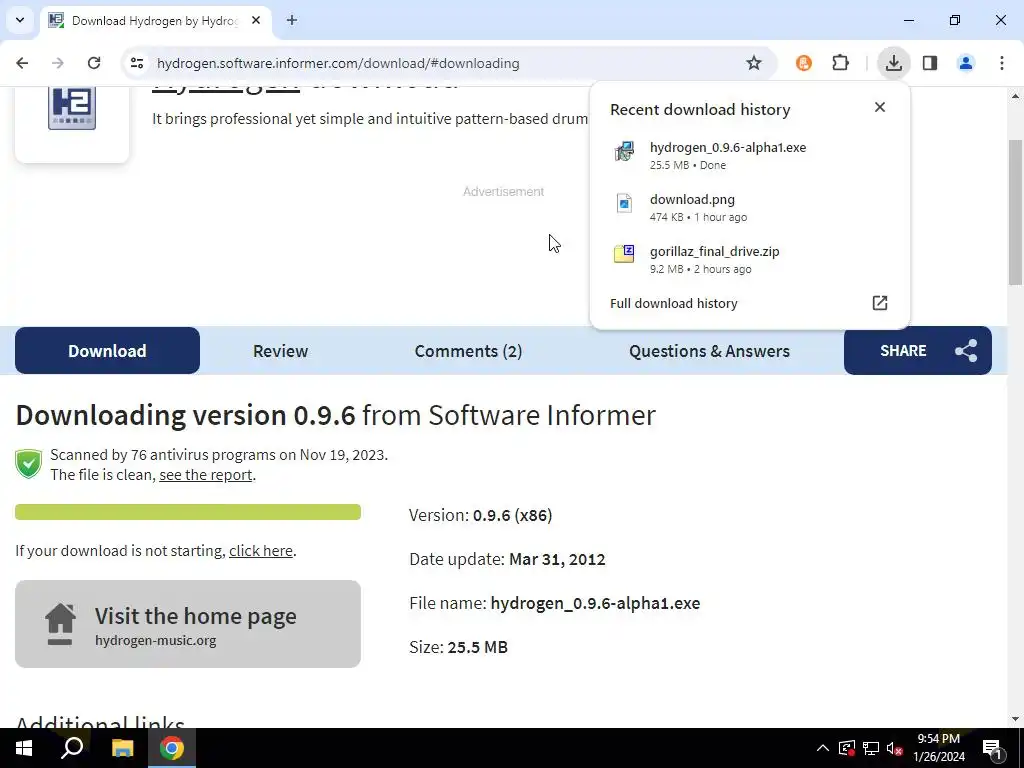Click the Visit the home page button
The width and height of the screenshot is (1024, 768).
(188, 624)
